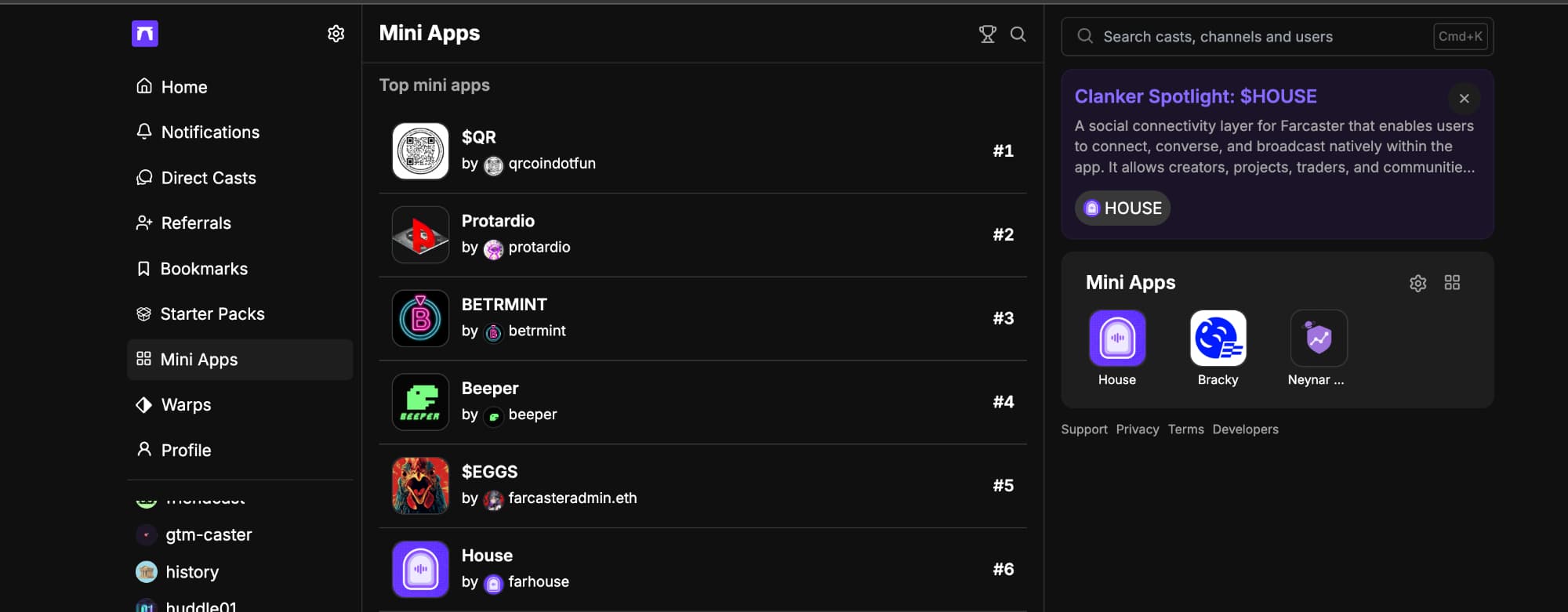Click the Privacy footer link
Screen dimensions: 1568x612
click(x=1137, y=429)
